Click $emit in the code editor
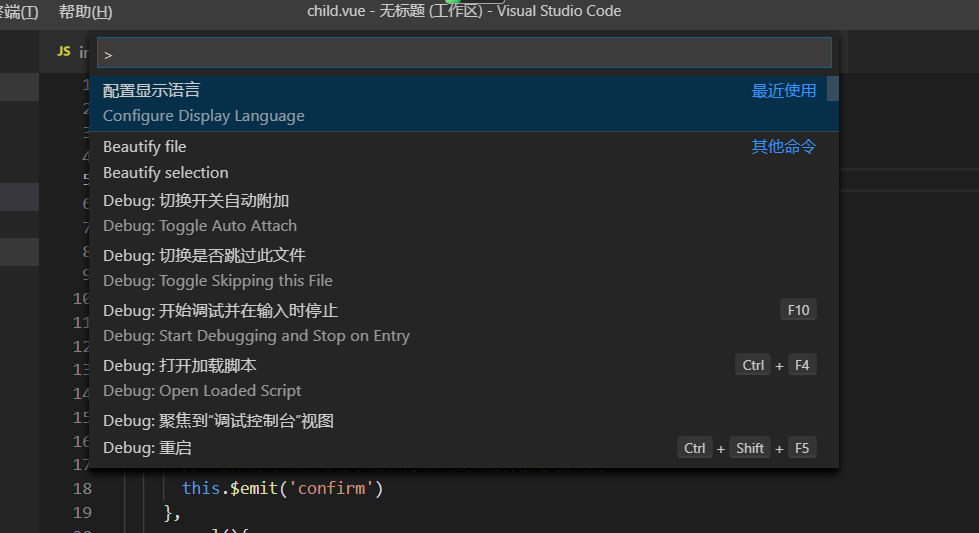Viewport: 979px width, 533px height. (x=253, y=488)
